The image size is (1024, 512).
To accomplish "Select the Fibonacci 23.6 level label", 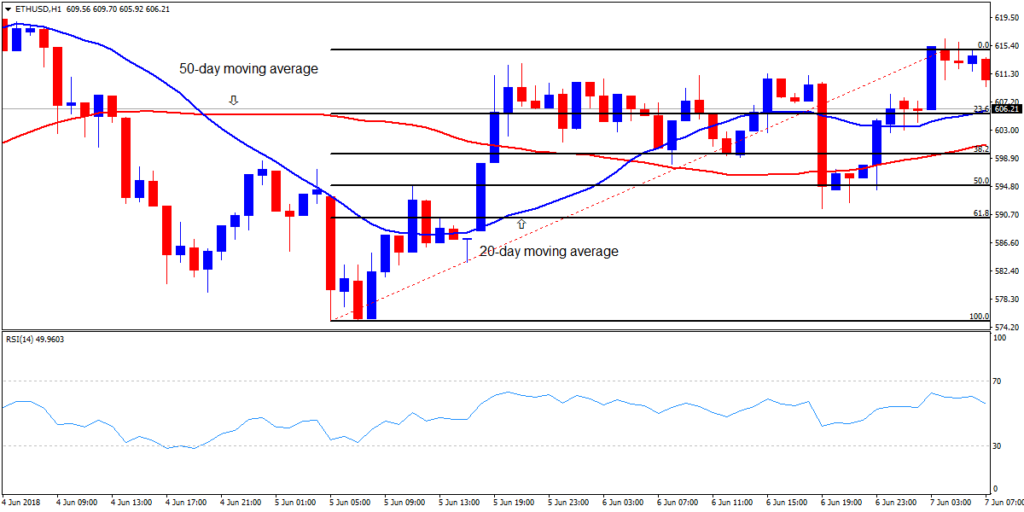I will pyautogui.click(x=980, y=109).
